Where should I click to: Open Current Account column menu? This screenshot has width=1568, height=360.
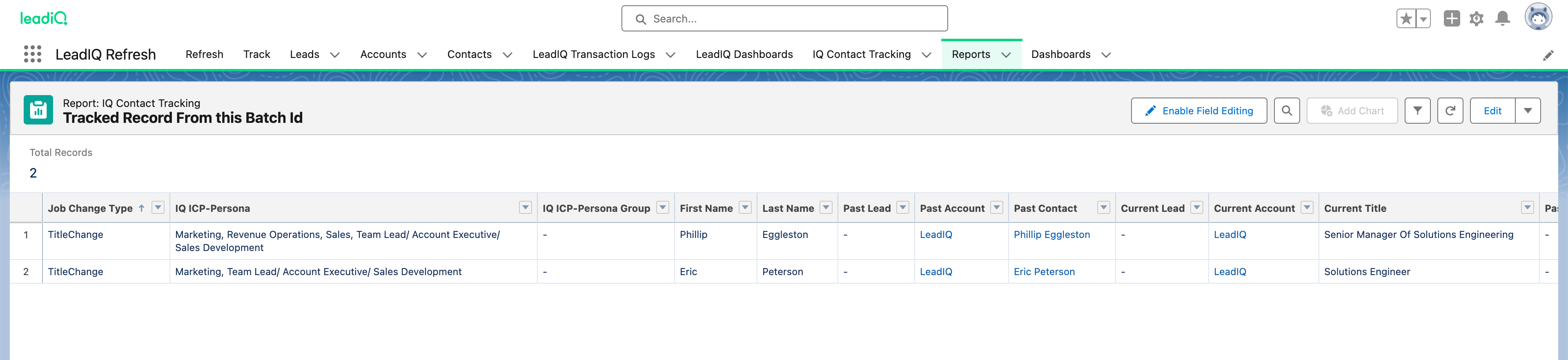tap(1307, 208)
